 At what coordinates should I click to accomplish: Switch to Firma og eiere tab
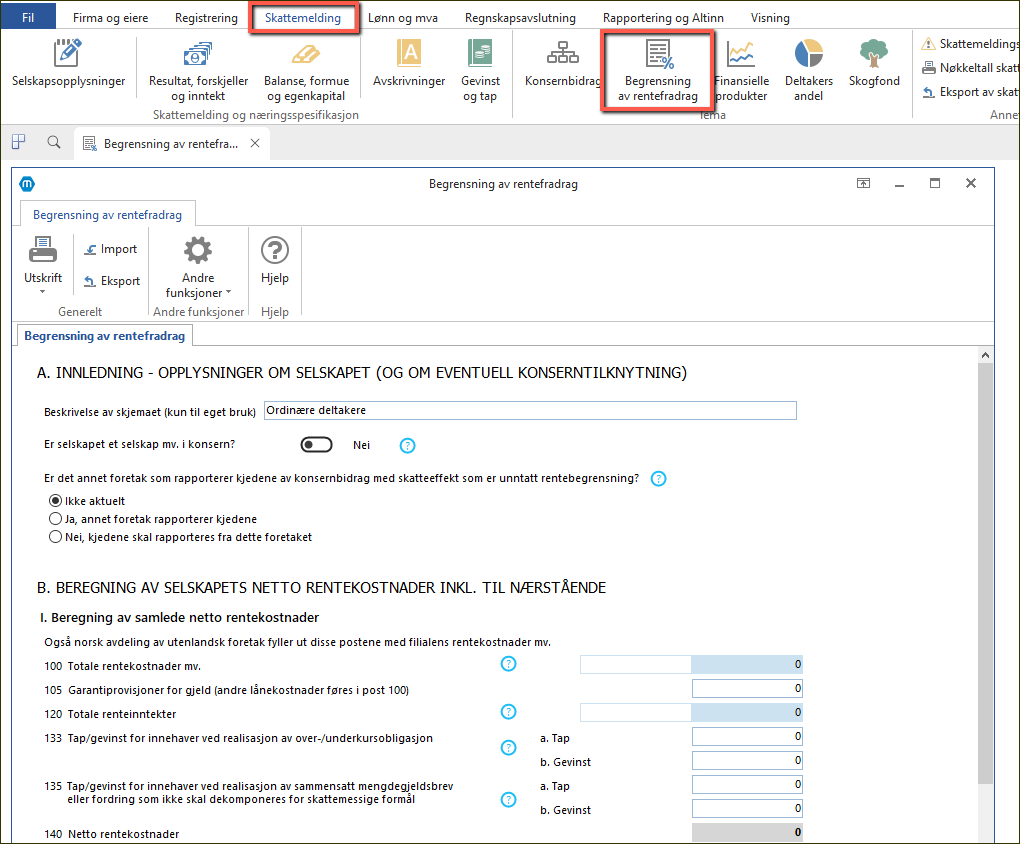(111, 18)
